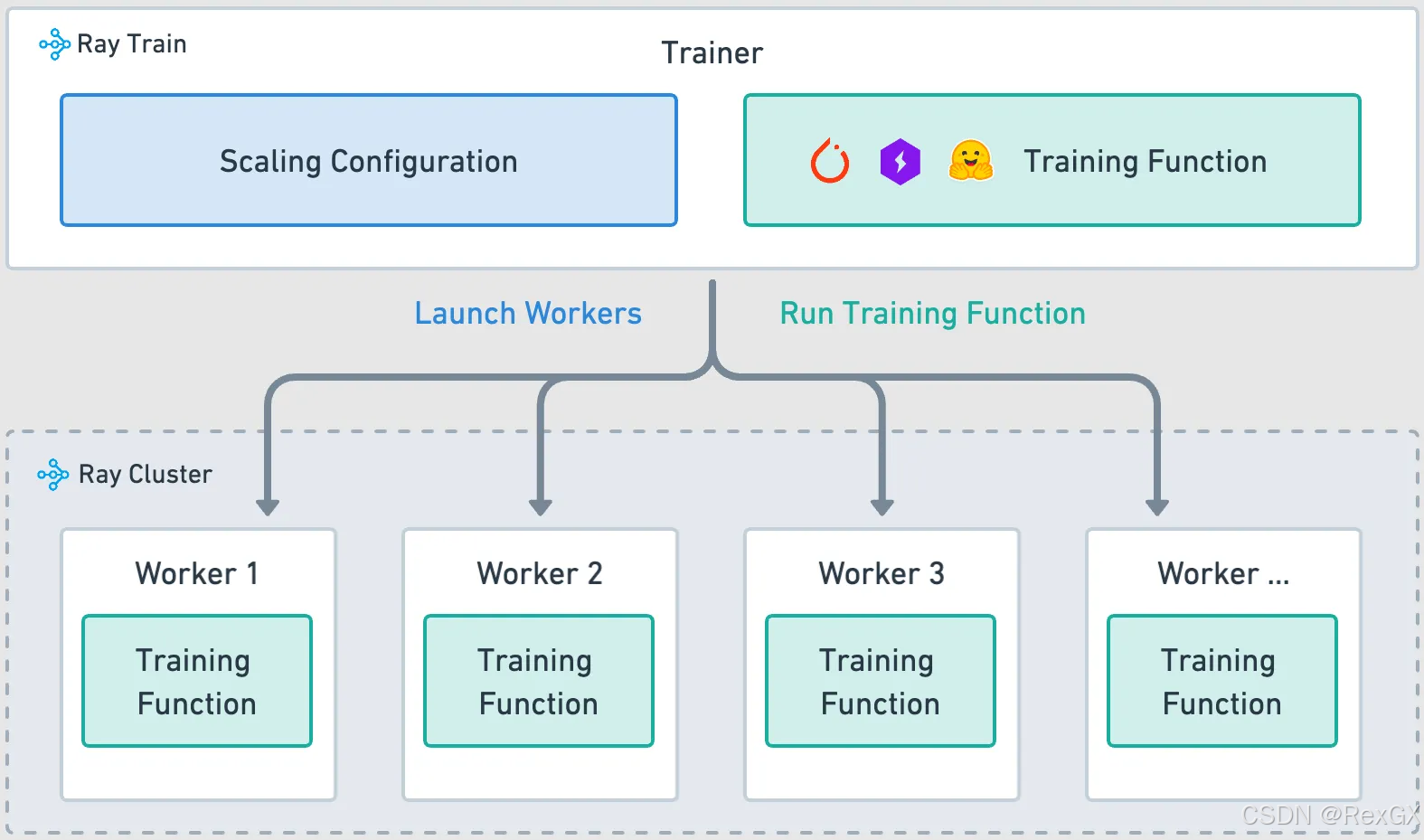Image resolution: width=1424 pixels, height=840 pixels.
Task: Click the Launch Workers label
Action: 528,314
